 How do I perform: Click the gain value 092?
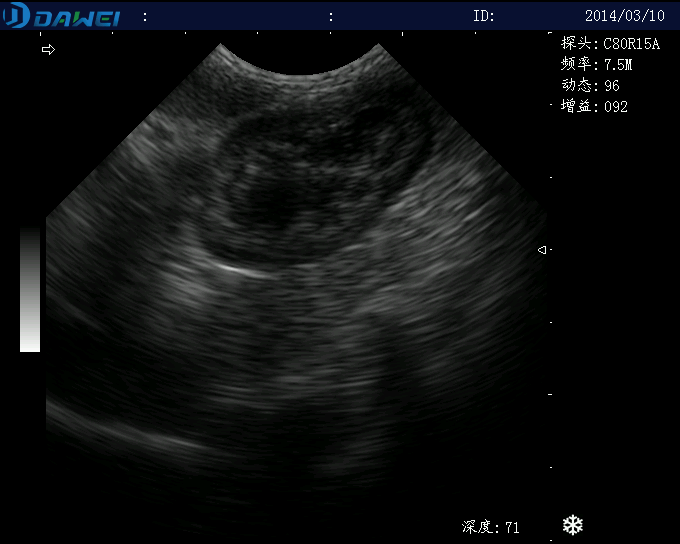pyautogui.click(x=615, y=107)
